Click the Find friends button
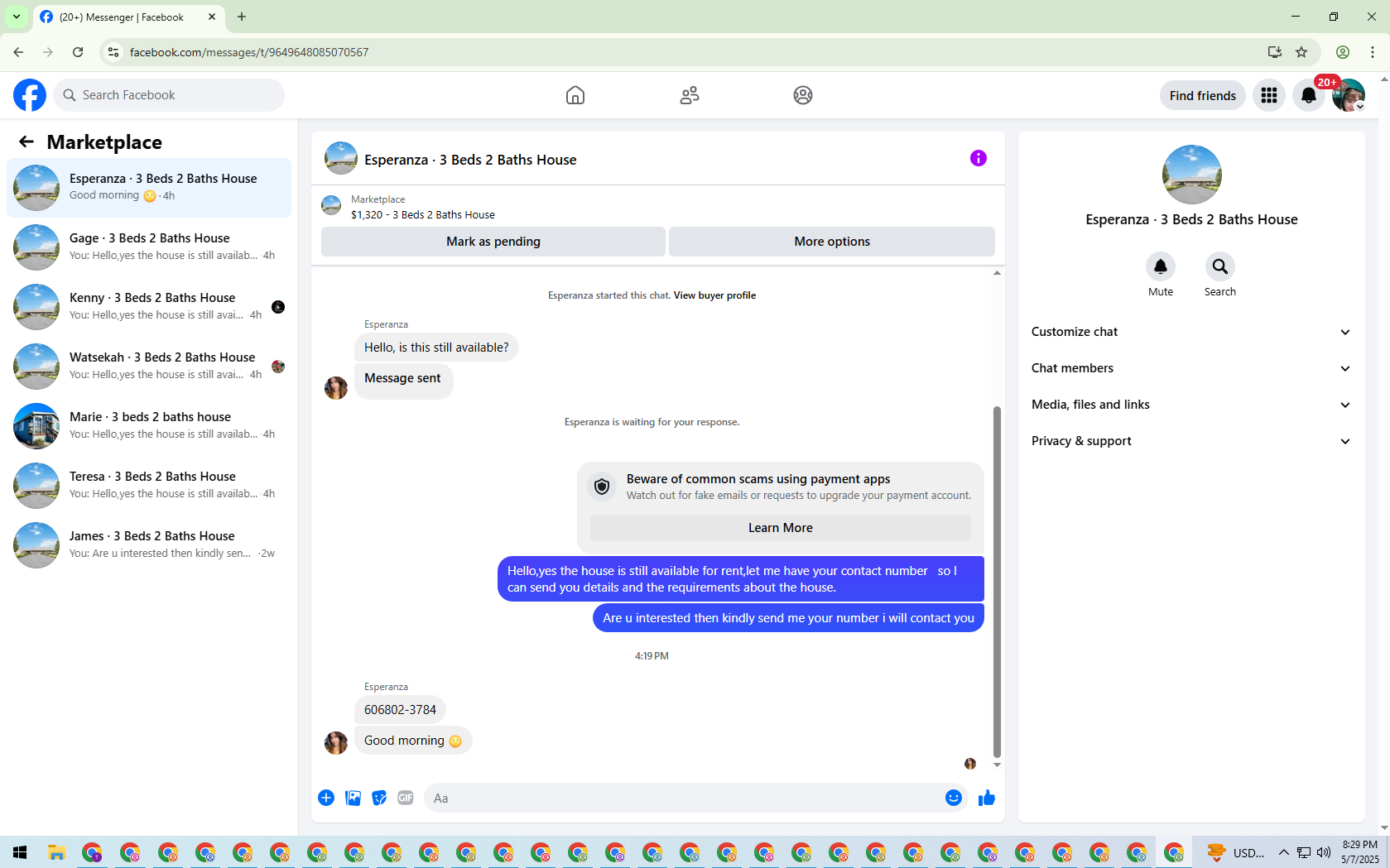 pos(1202,95)
